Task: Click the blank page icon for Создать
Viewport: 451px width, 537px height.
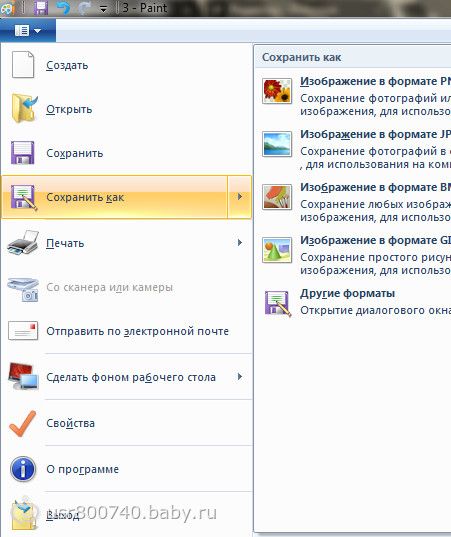Action: coord(23,64)
